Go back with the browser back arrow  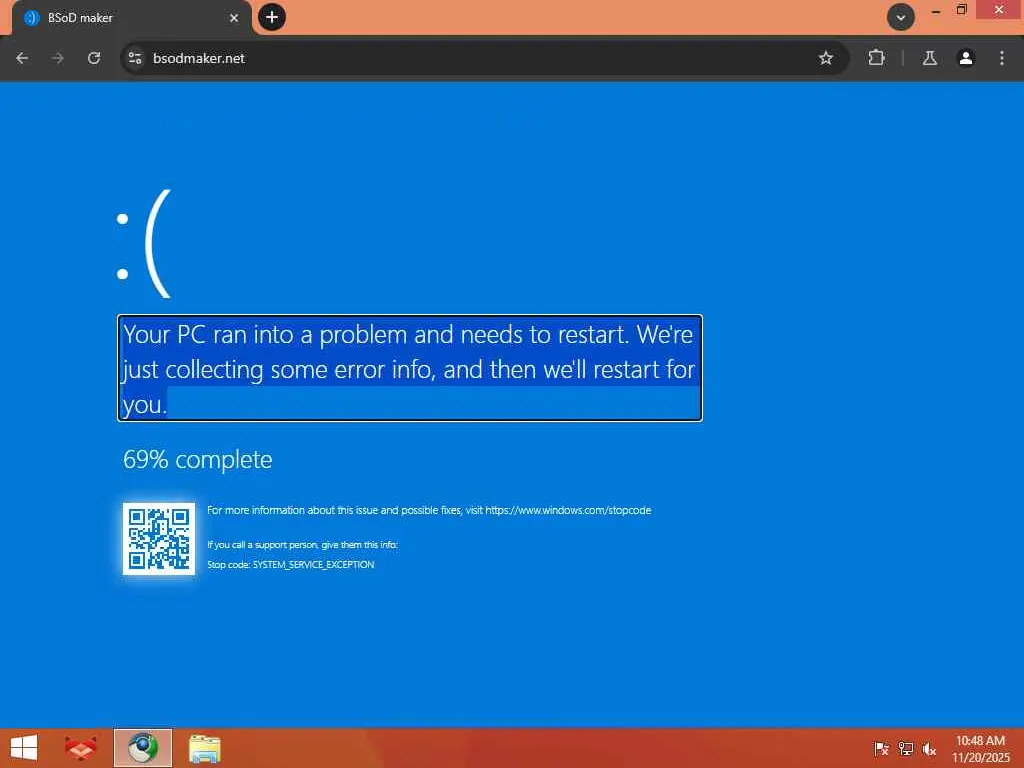[22, 58]
